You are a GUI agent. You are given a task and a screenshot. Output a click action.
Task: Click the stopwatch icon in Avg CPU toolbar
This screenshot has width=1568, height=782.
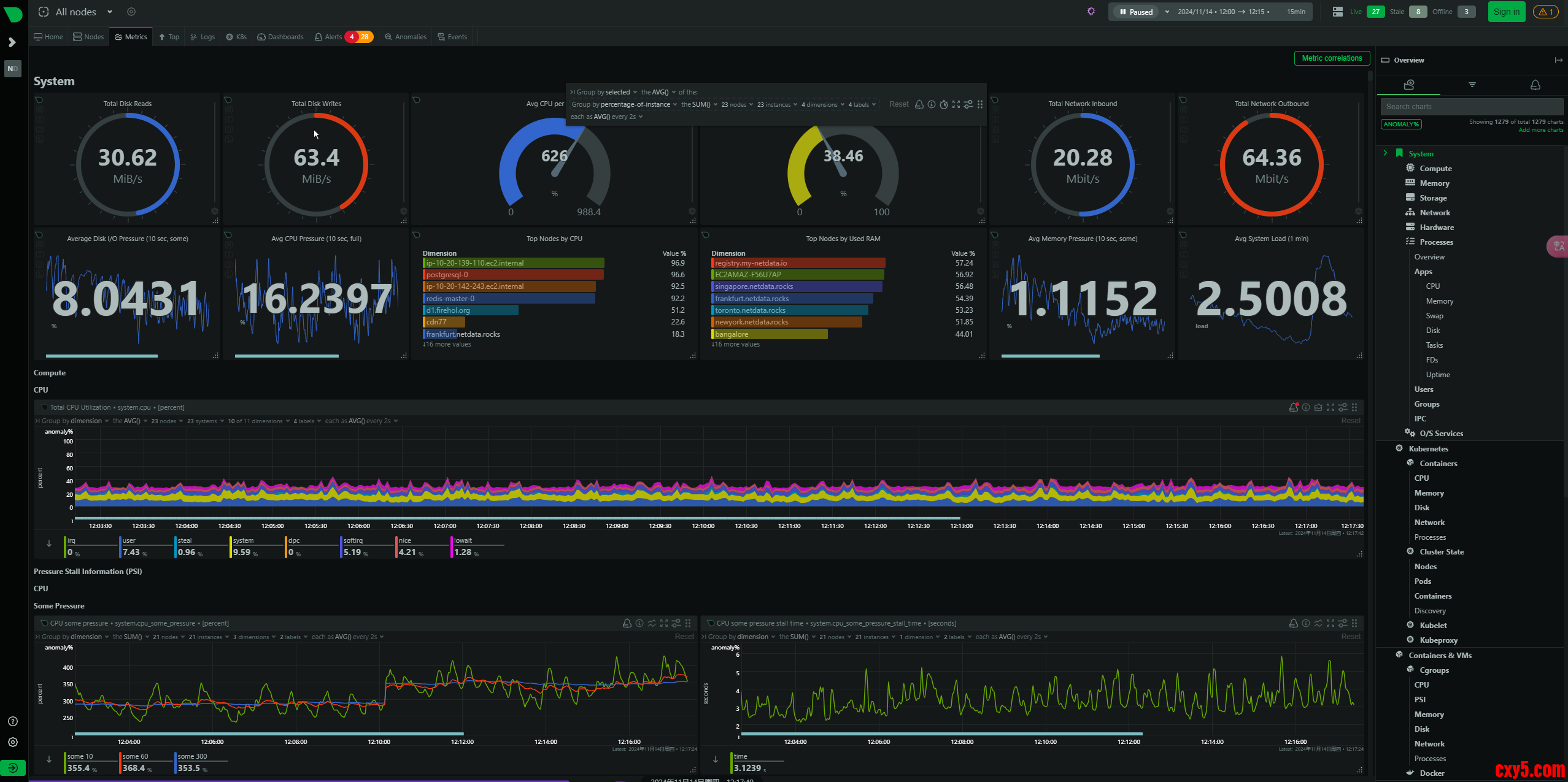pos(944,104)
